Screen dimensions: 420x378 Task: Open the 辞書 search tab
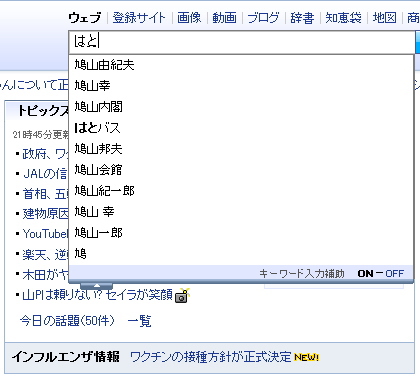302,17
